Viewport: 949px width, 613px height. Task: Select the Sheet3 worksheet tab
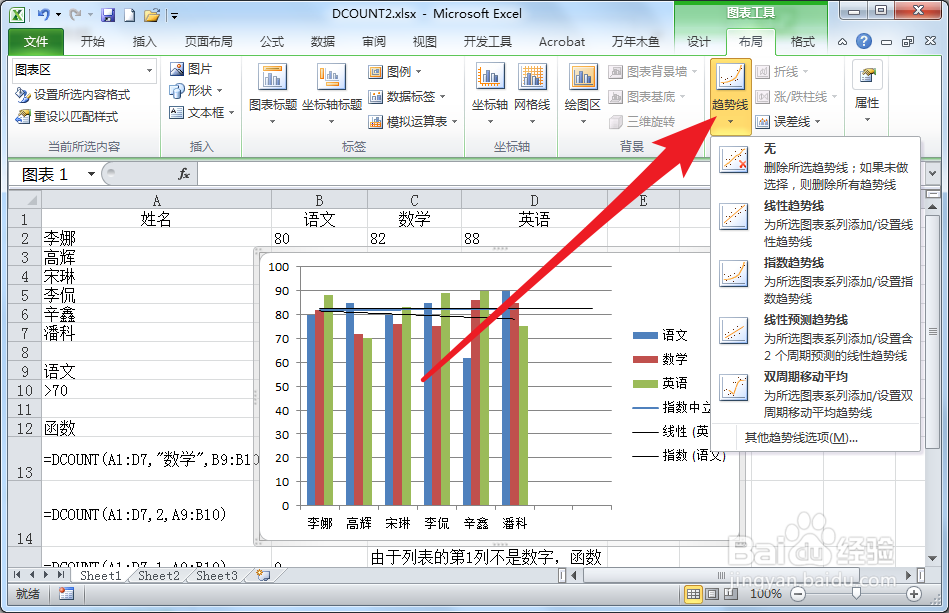(x=217, y=575)
